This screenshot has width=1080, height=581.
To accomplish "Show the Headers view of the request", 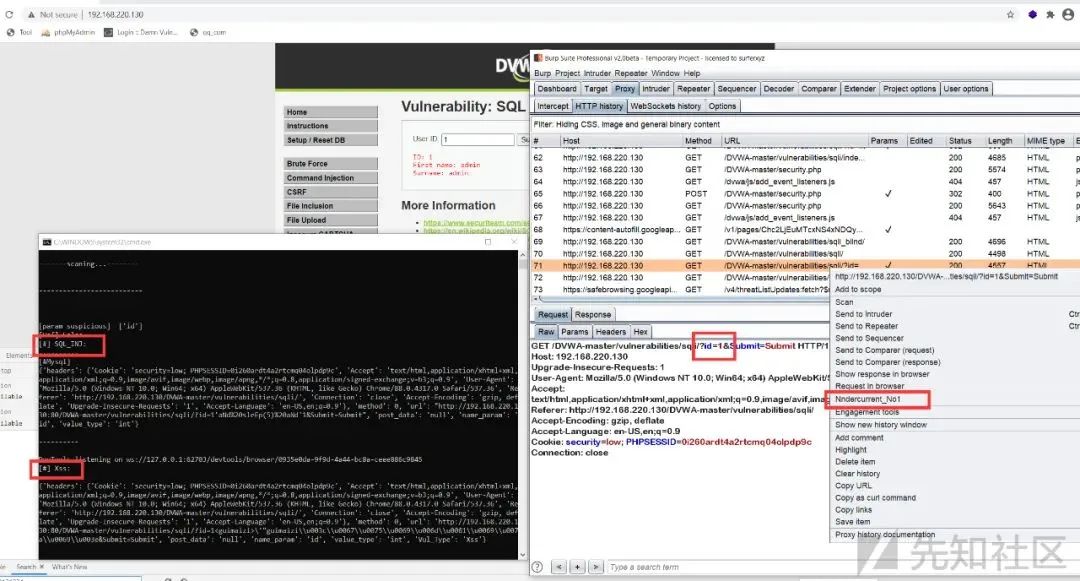I will [611, 332].
